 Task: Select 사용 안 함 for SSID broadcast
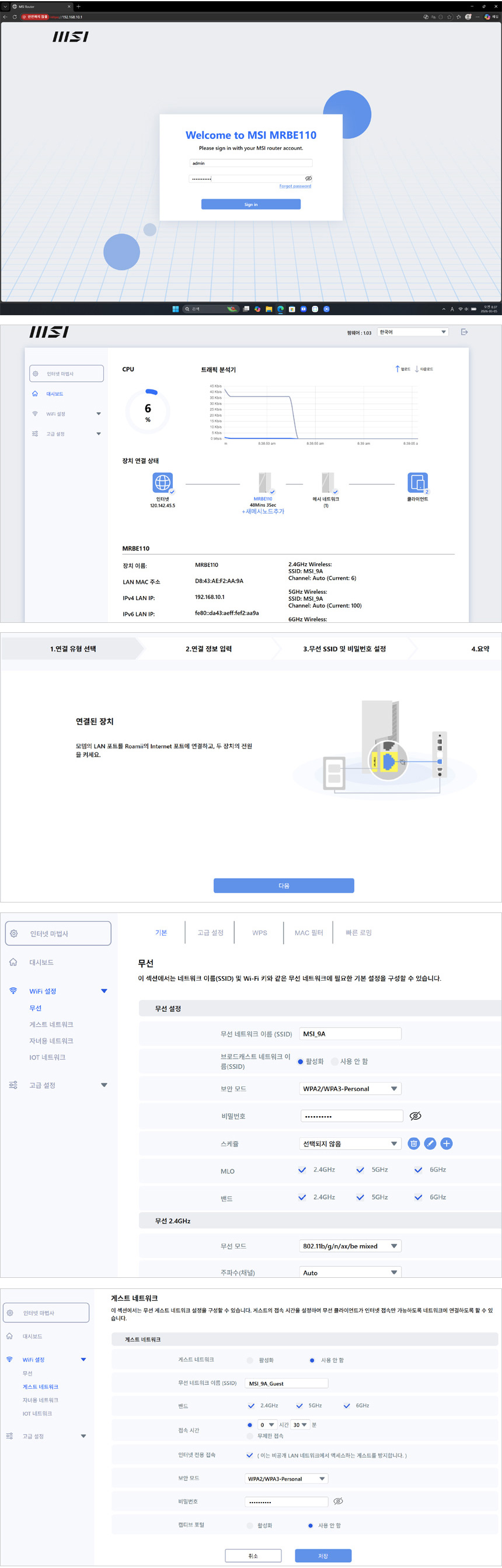pyautogui.click(x=334, y=1061)
